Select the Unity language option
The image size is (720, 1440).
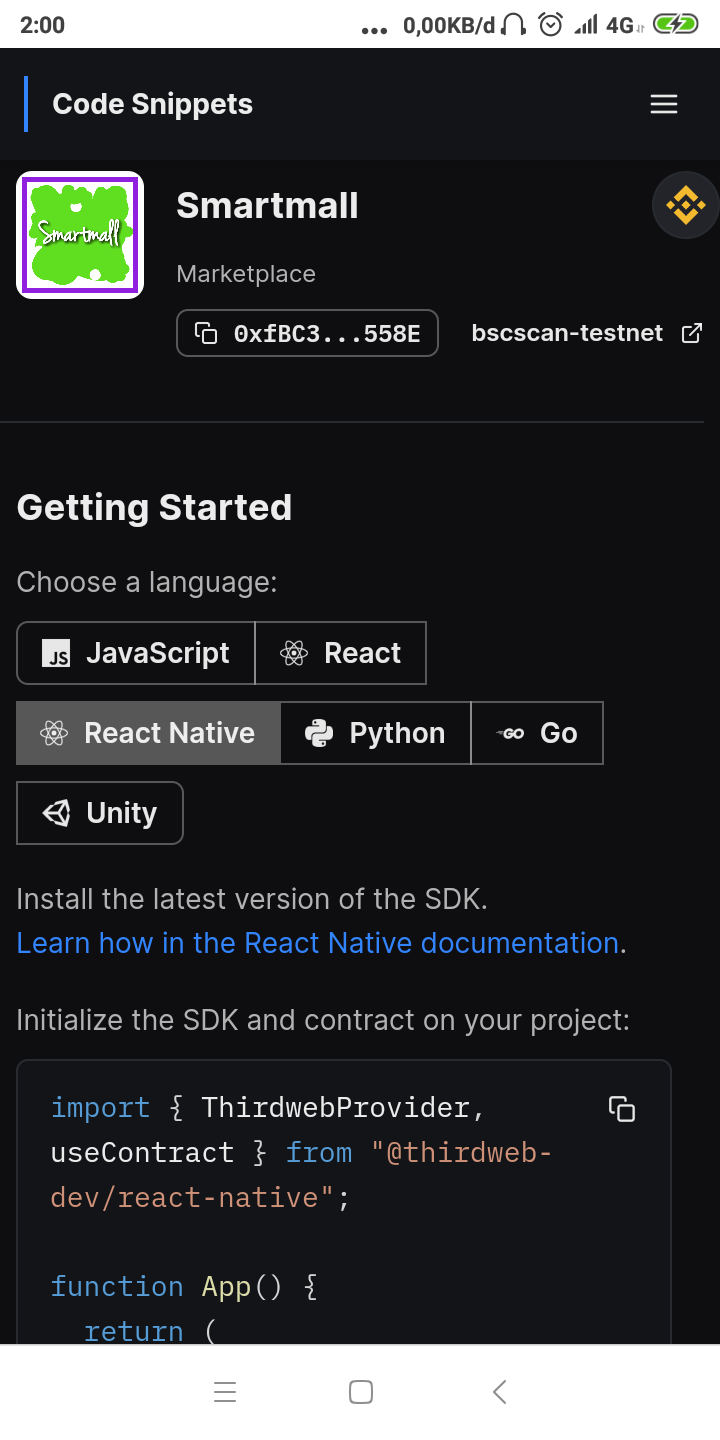pos(100,813)
